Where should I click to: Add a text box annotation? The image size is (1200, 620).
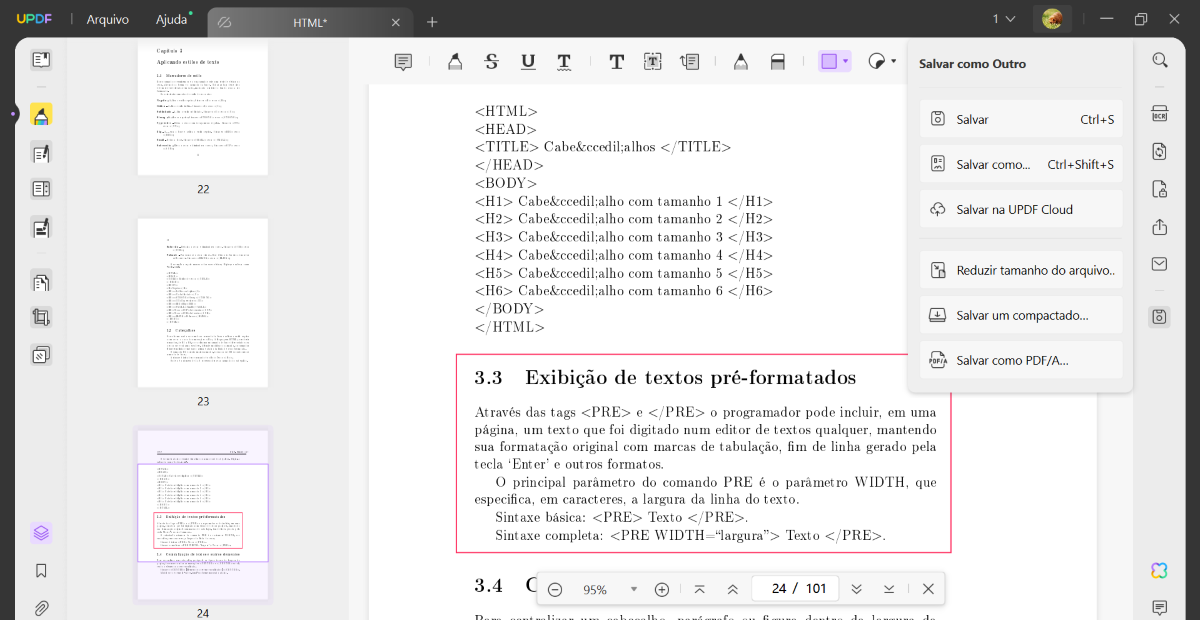(x=652, y=61)
